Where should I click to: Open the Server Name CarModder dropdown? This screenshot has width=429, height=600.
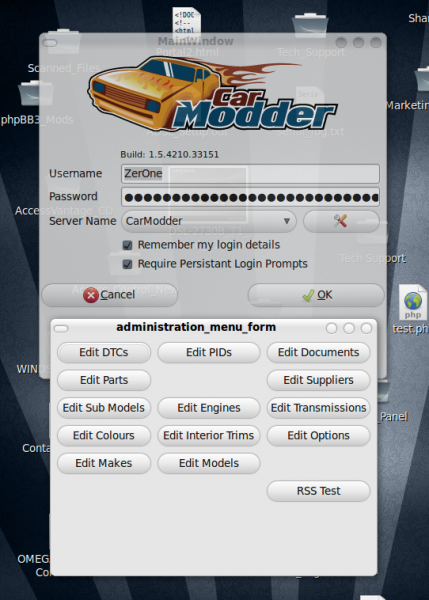[209, 221]
